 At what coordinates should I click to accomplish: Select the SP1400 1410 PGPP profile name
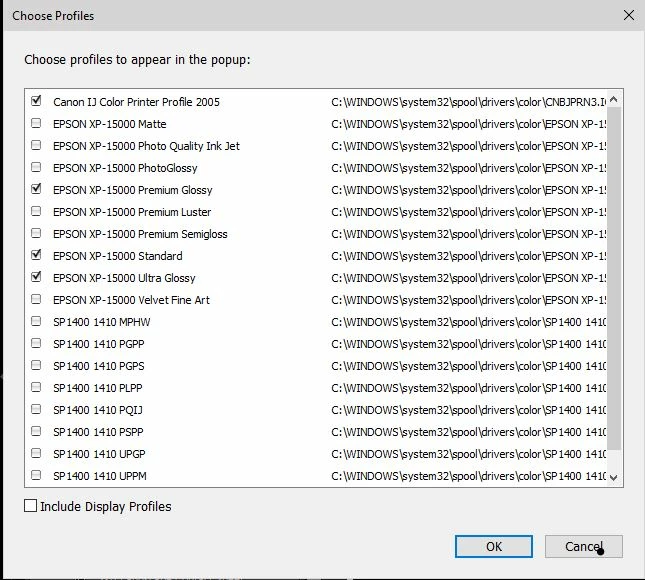(x=99, y=344)
